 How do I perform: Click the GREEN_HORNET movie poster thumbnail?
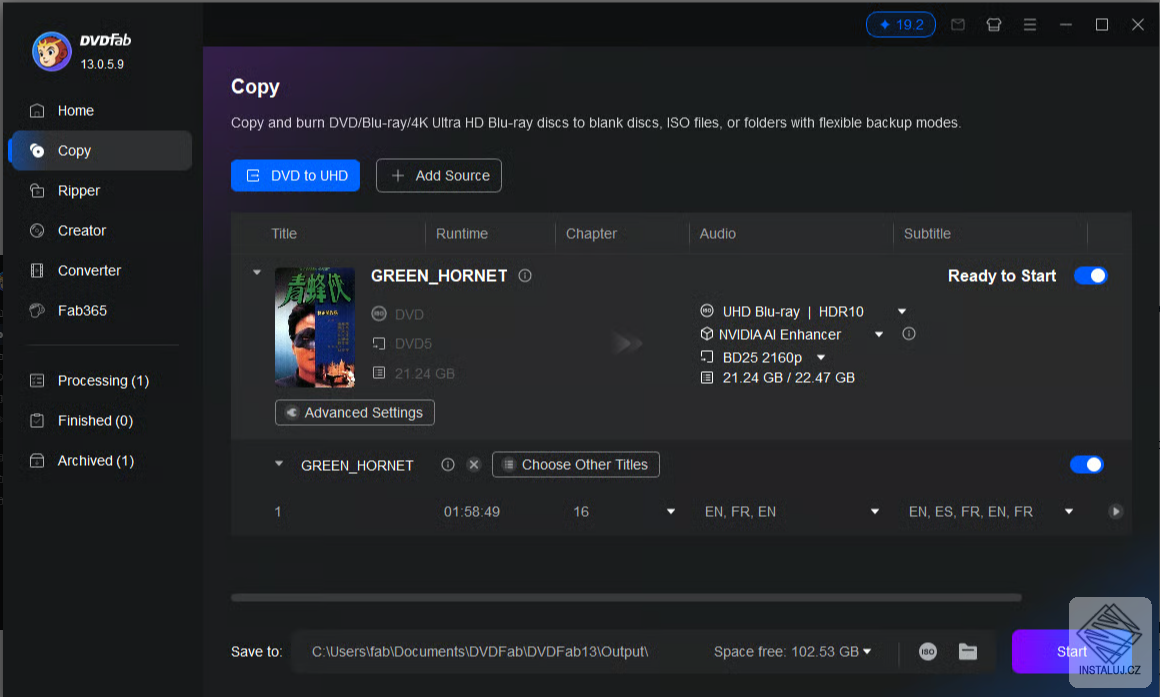point(315,328)
